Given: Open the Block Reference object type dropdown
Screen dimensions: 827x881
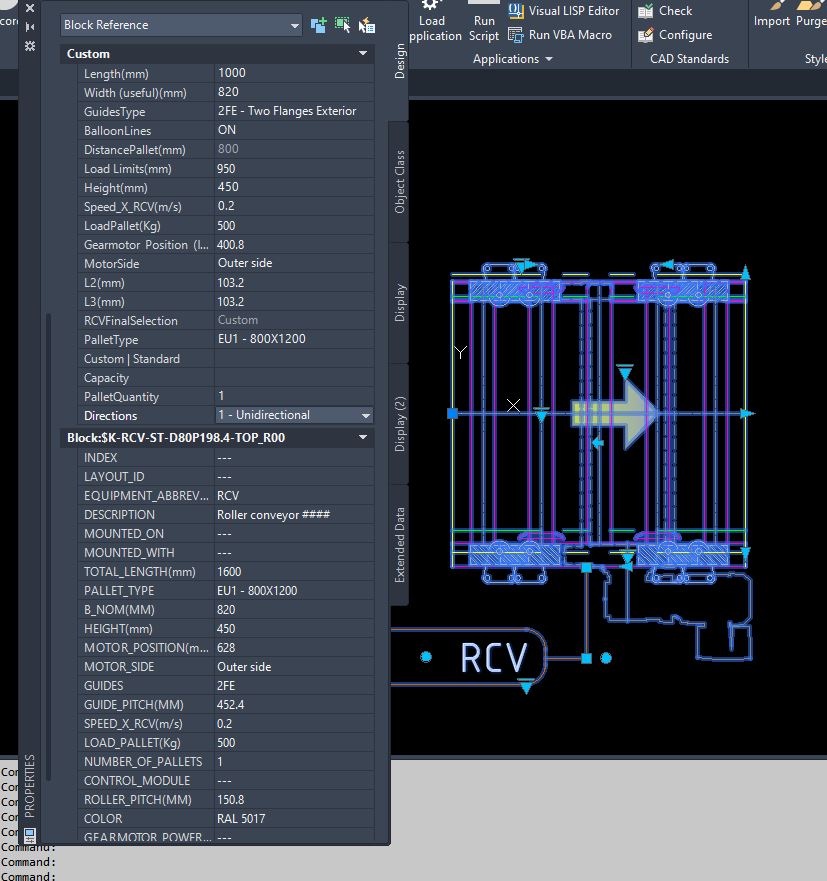Looking at the screenshot, I should point(294,25).
